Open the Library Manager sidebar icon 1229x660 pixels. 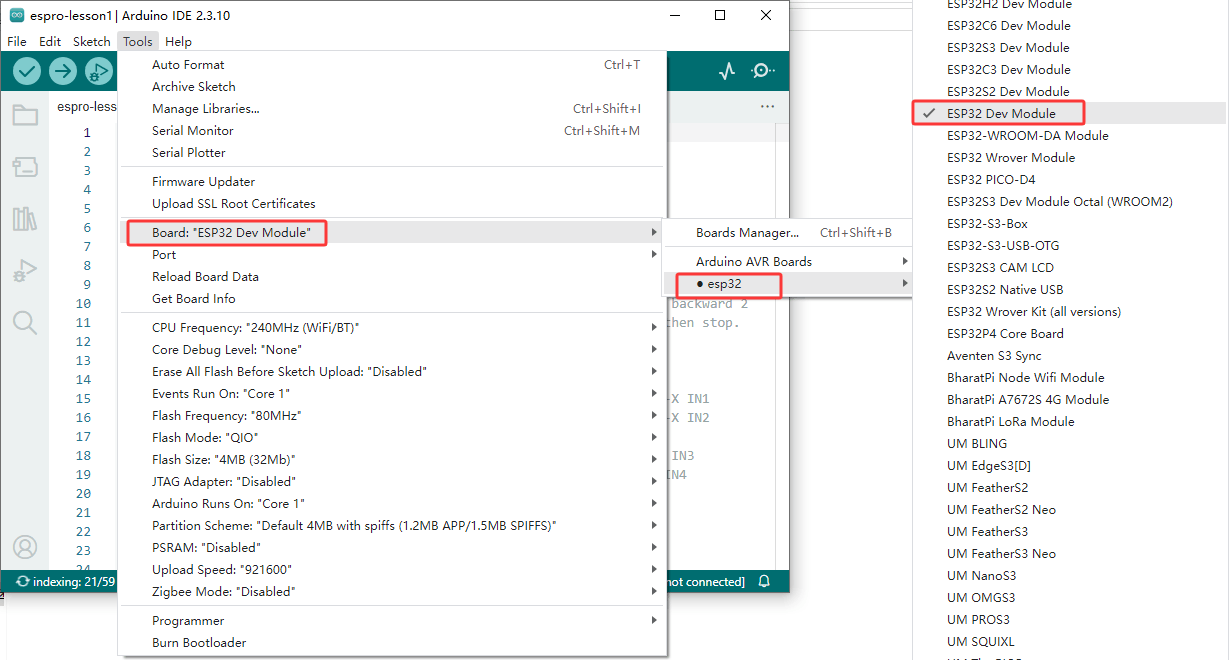pos(25,219)
